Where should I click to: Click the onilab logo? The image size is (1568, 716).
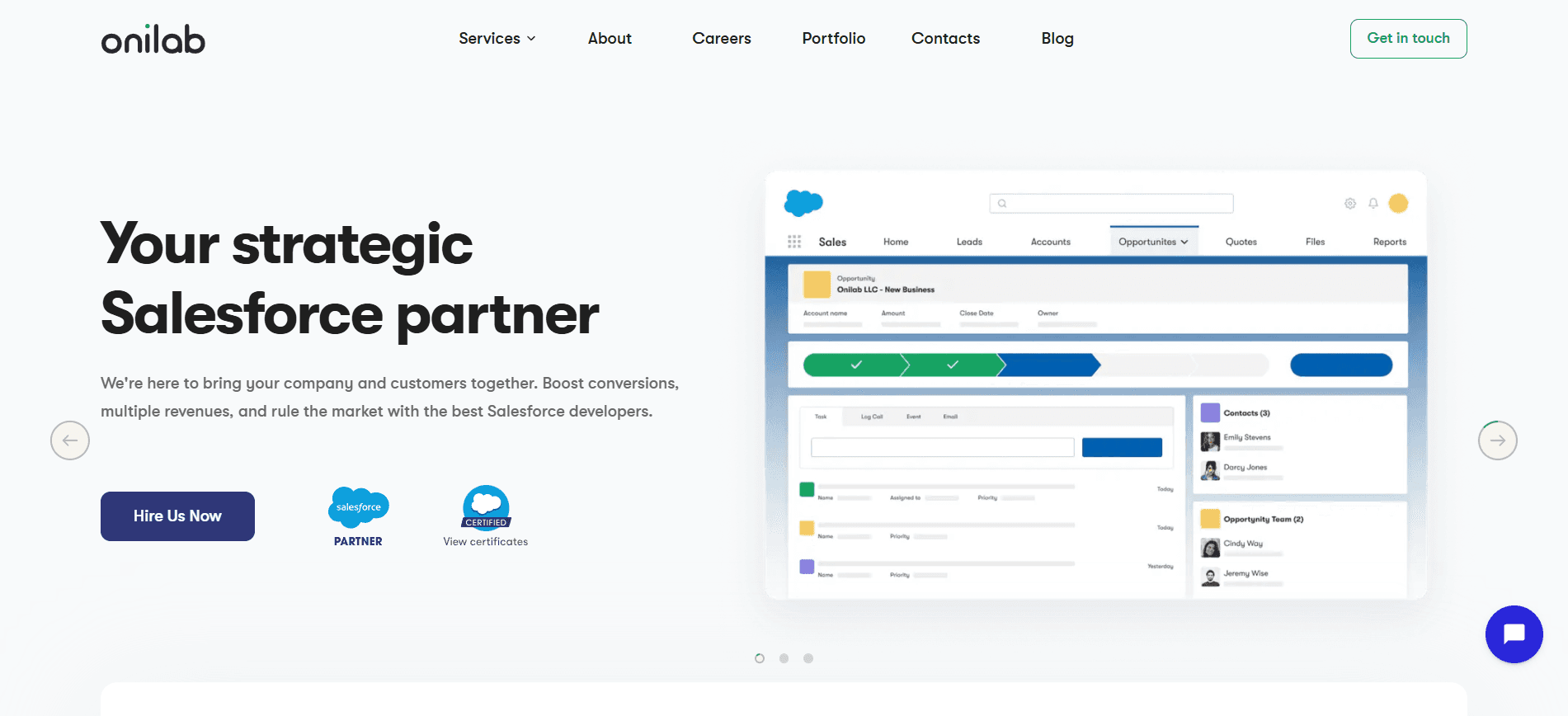153,39
